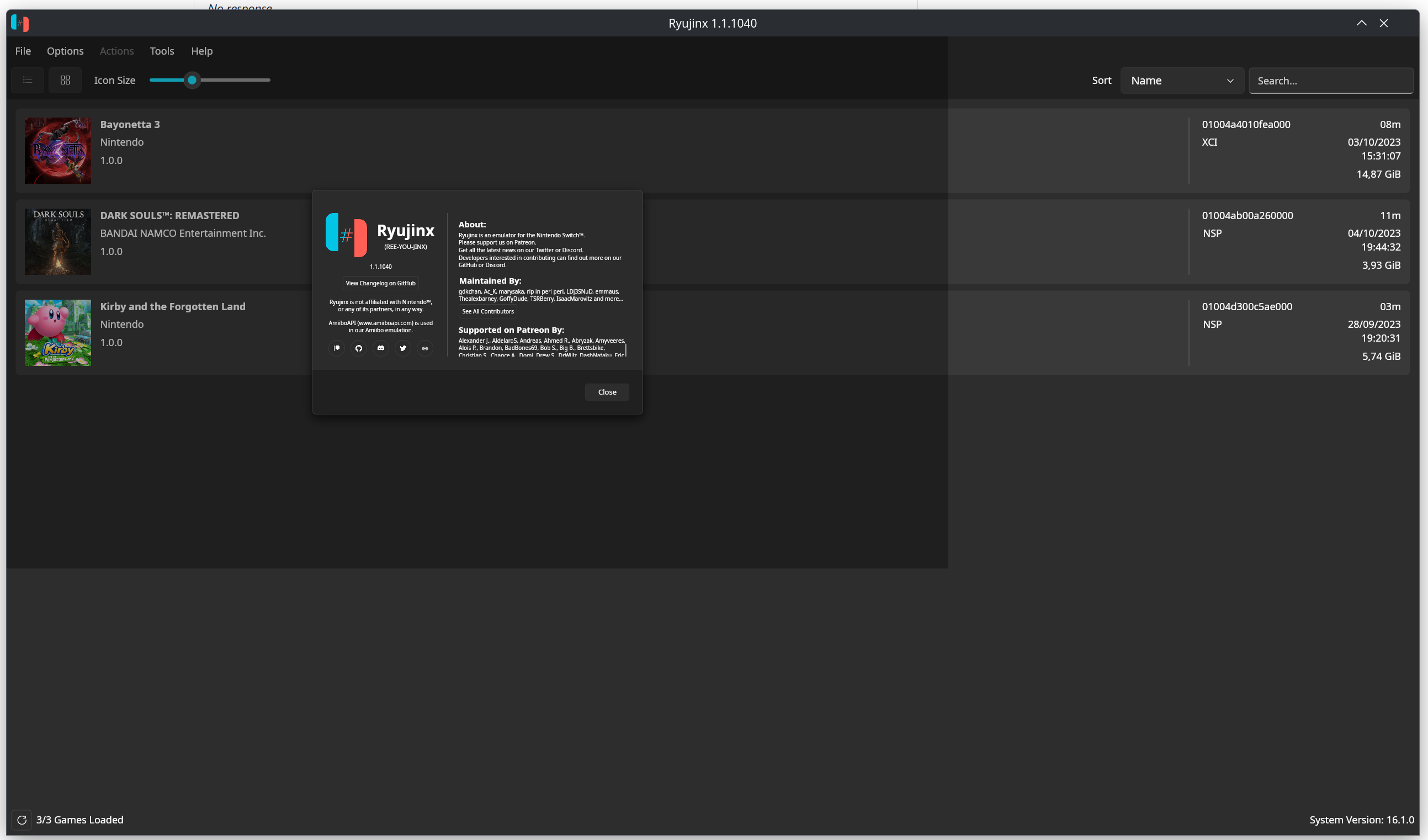The image size is (1428, 840).
Task: Focus the Search input field
Action: coord(1330,81)
